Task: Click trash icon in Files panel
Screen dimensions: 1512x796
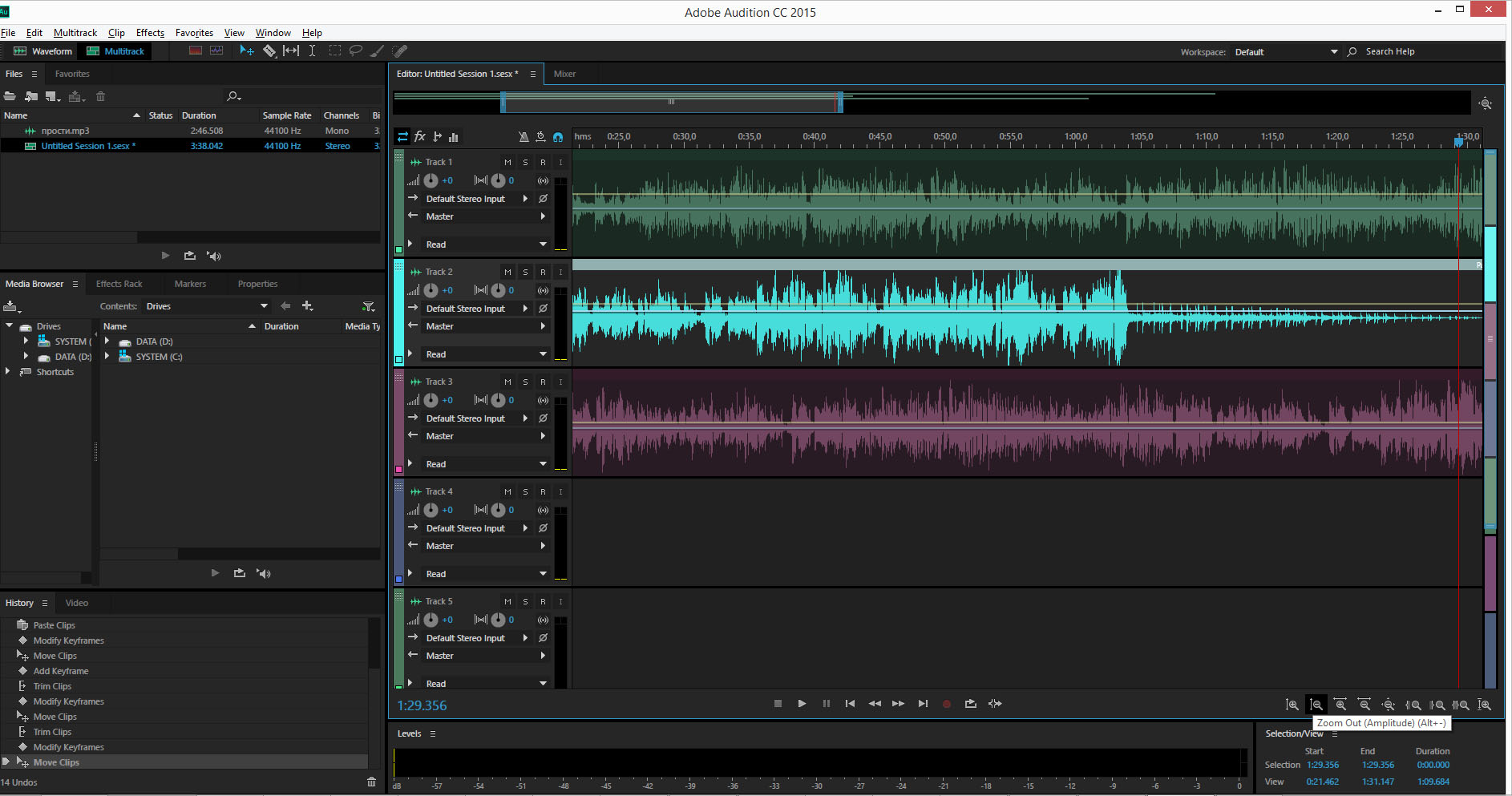Action: click(x=100, y=96)
